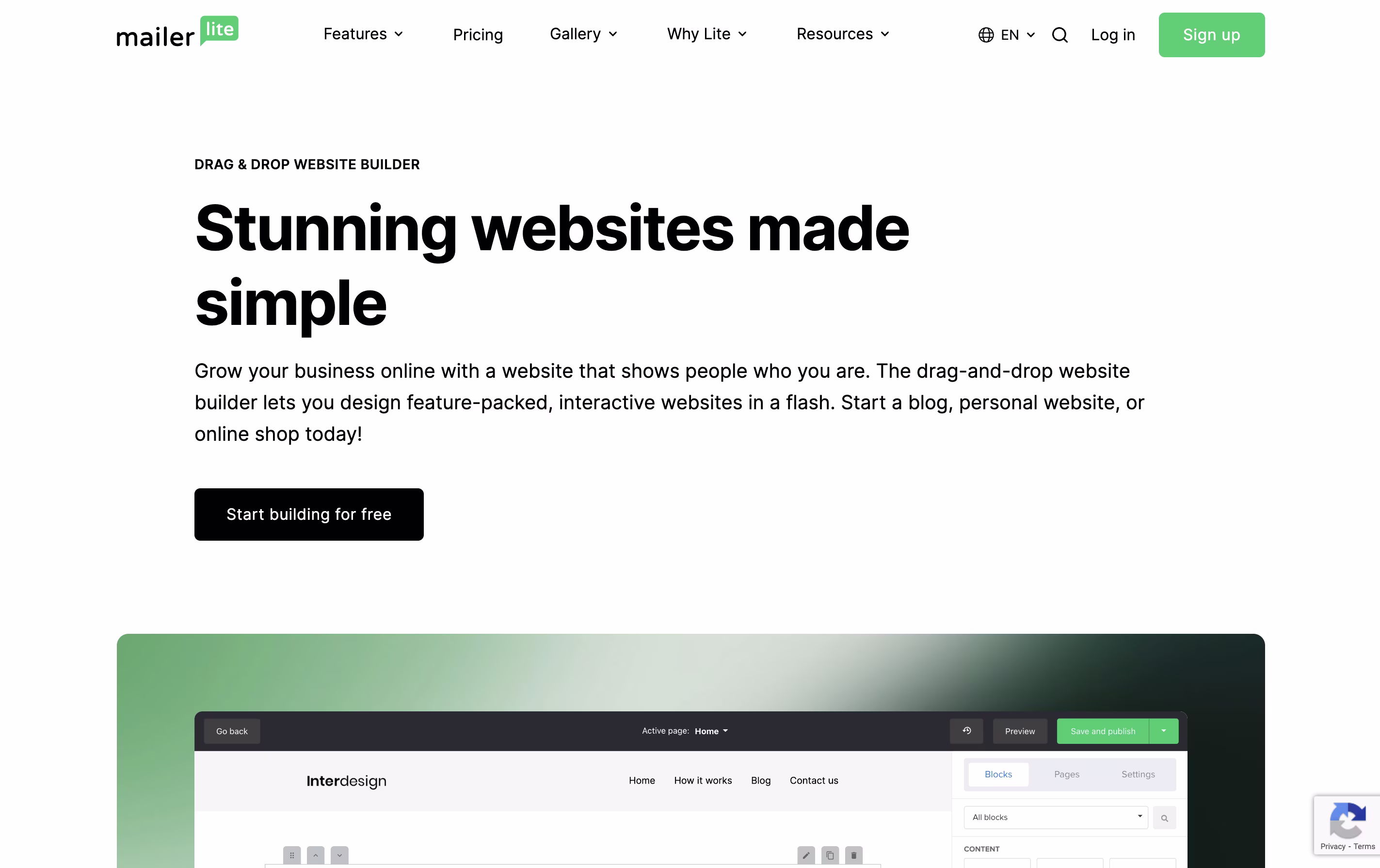Expand the All blocks filter dropdown
Image resolution: width=1380 pixels, height=868 pixels.
click(1140, 817)
